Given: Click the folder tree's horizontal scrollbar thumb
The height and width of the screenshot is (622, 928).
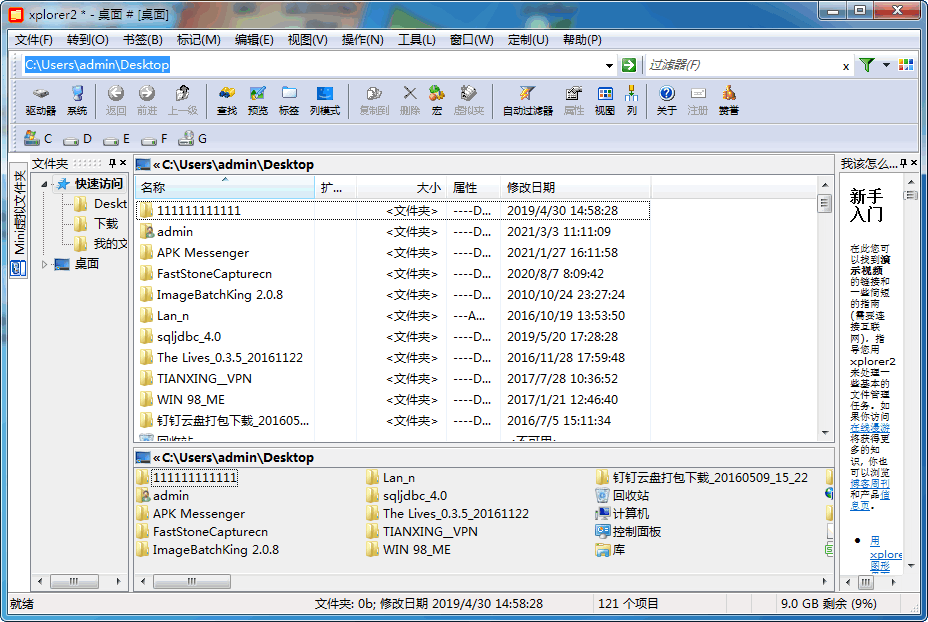Looking at the screenshot, I should point(74,581).
